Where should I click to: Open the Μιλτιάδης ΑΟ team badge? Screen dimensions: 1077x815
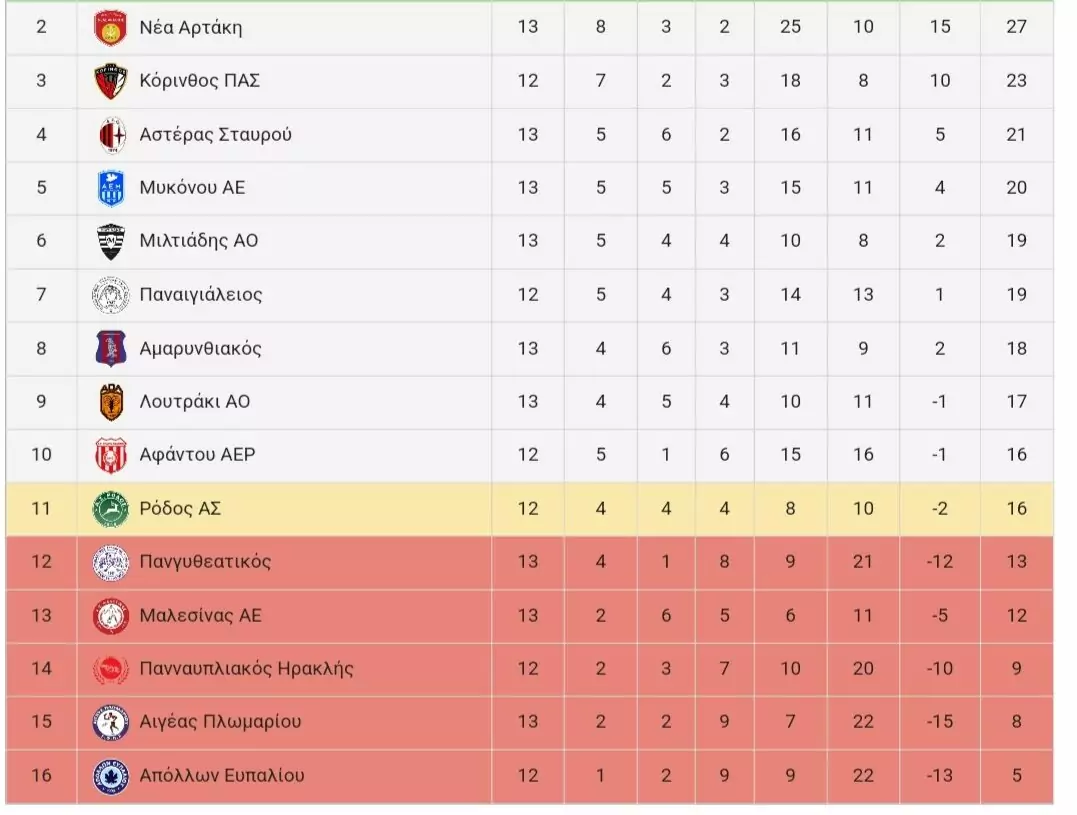pos(110,241)
